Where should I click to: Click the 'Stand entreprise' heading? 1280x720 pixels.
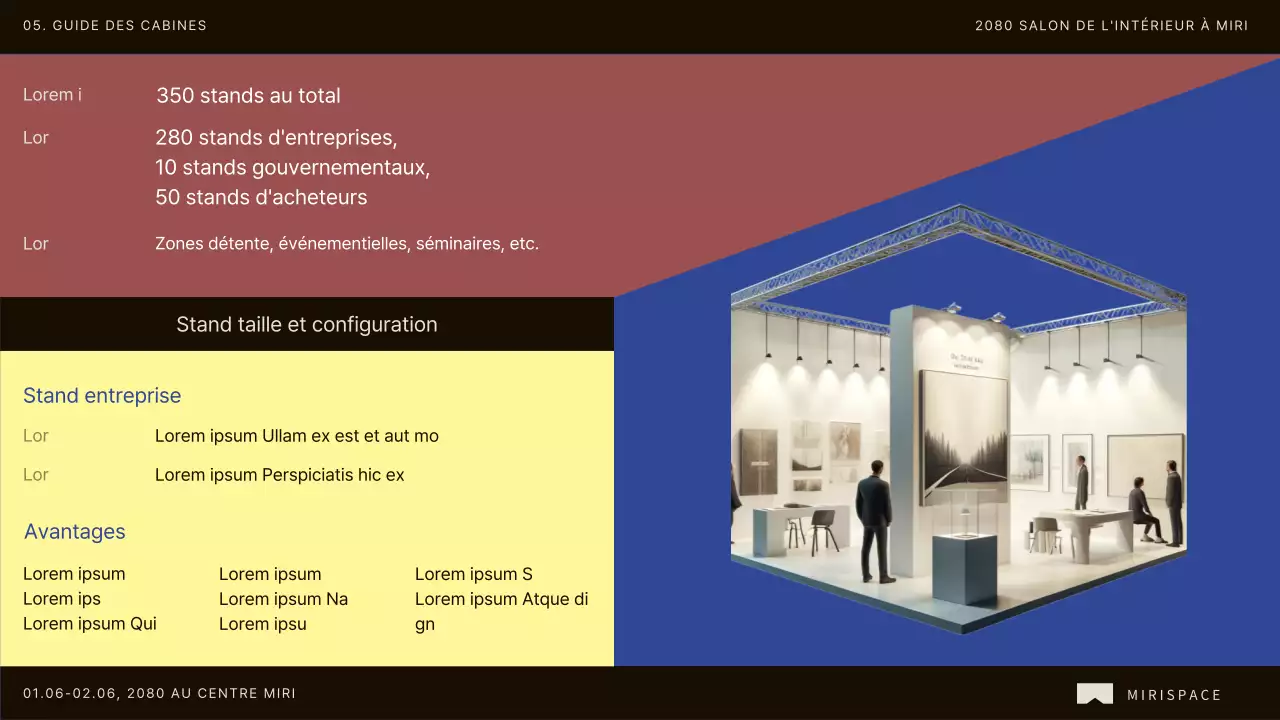pyautogui.click(x=102, y=395)
